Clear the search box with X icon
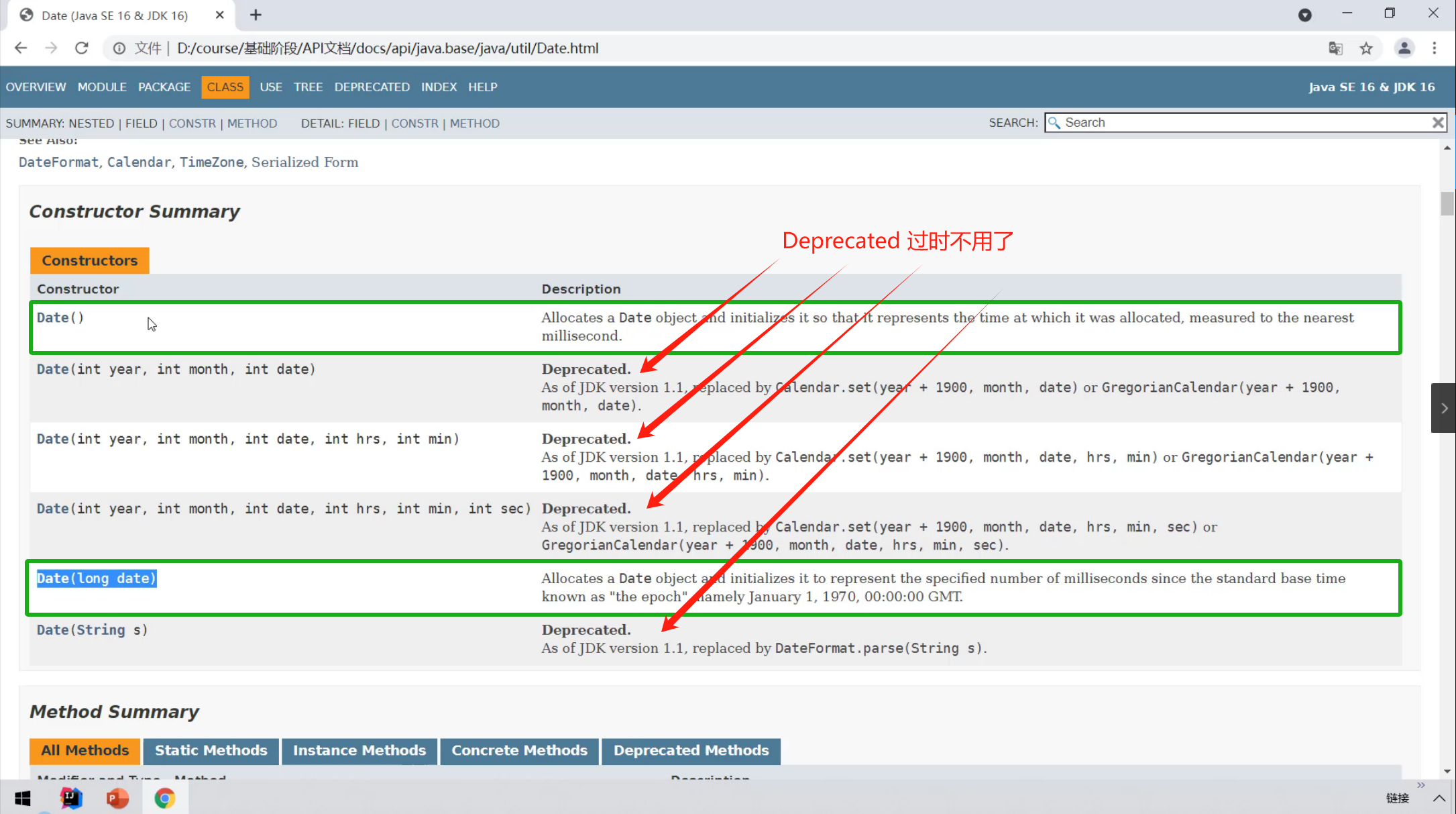Image resolution: width=1456 pixels, height=814 pixels. point(1438,123)
